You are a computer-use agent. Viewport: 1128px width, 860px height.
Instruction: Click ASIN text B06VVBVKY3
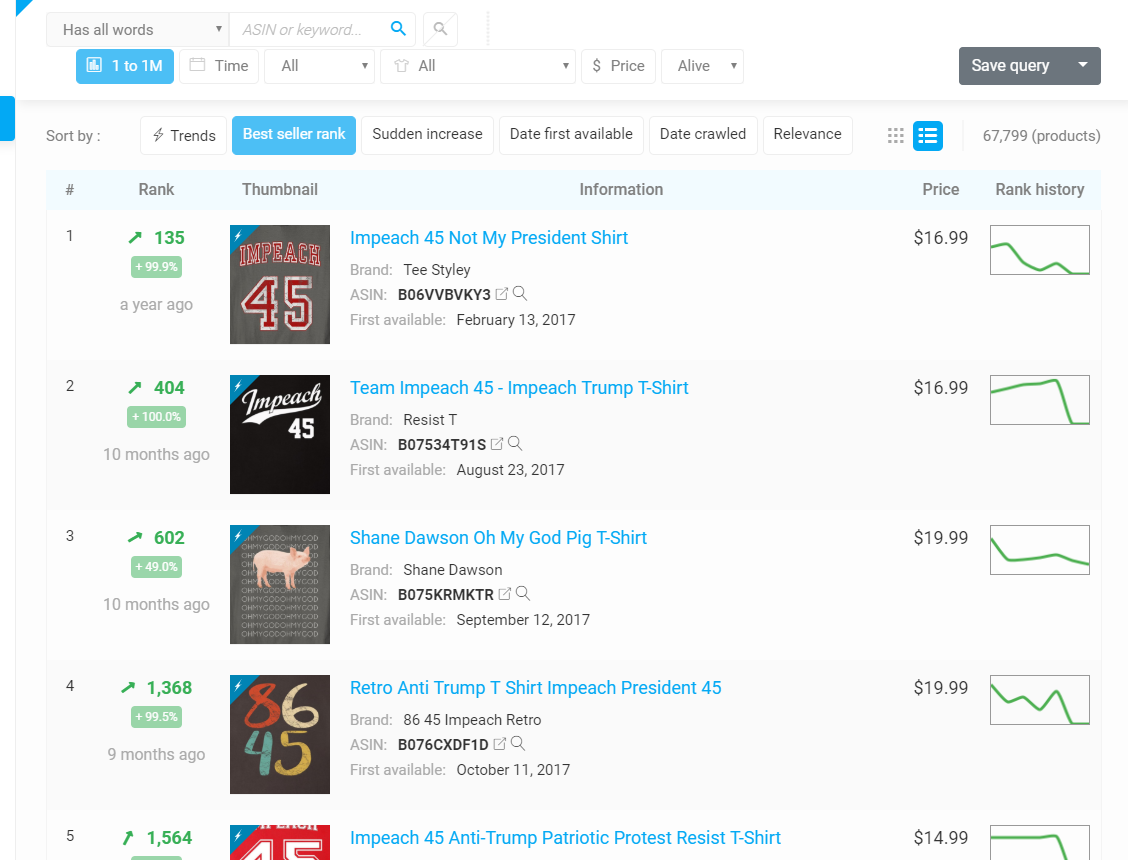tap(444, 294)
